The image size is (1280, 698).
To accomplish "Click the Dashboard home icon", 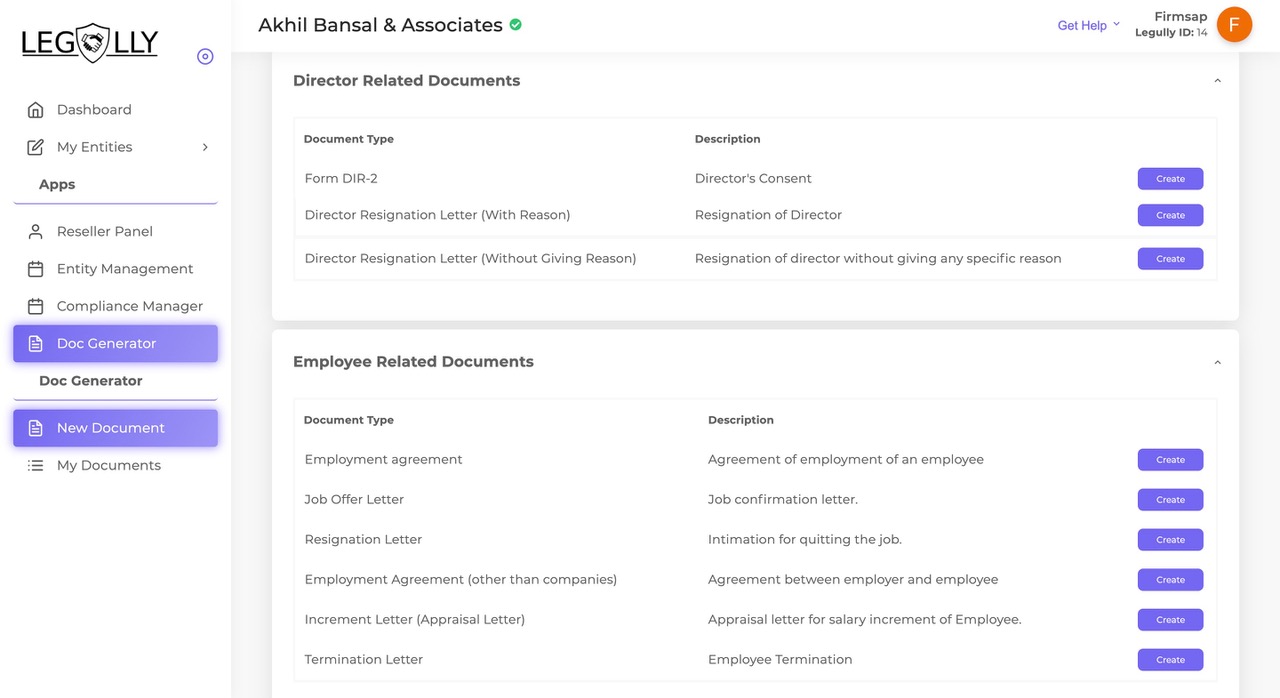I will tap(35, 110).
